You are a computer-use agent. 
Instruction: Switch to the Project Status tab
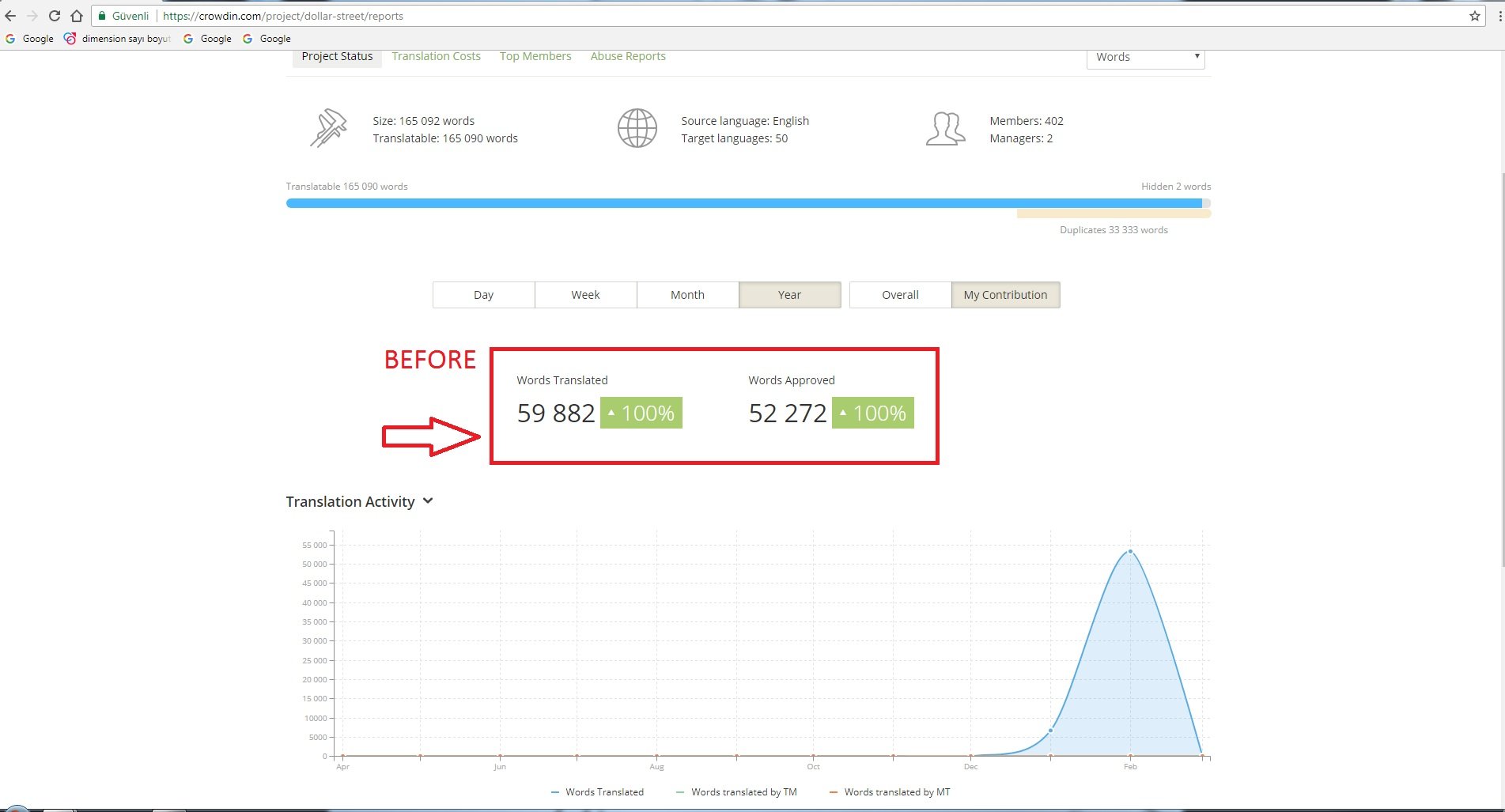coord(337,56)
